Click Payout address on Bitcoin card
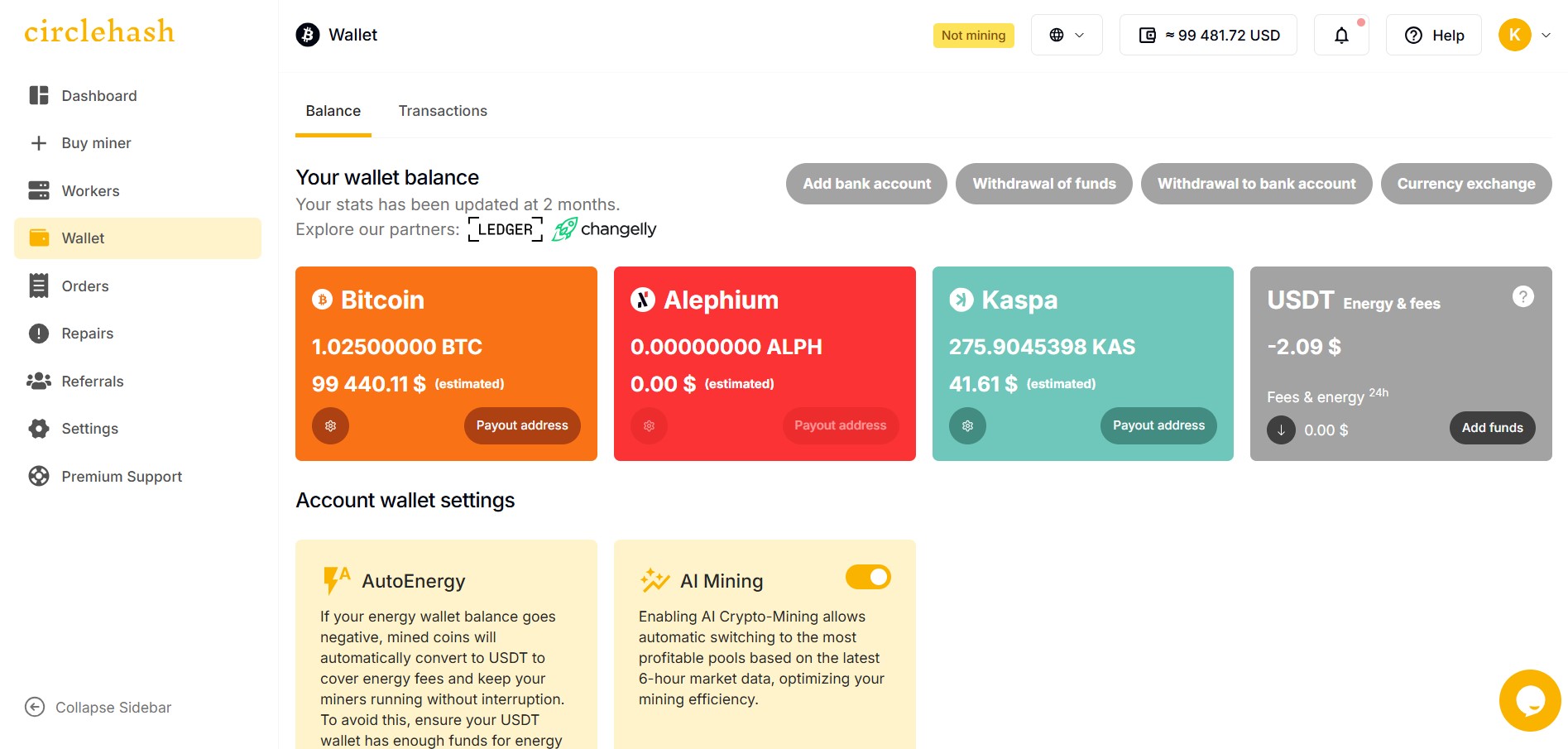 coord(522,425)
